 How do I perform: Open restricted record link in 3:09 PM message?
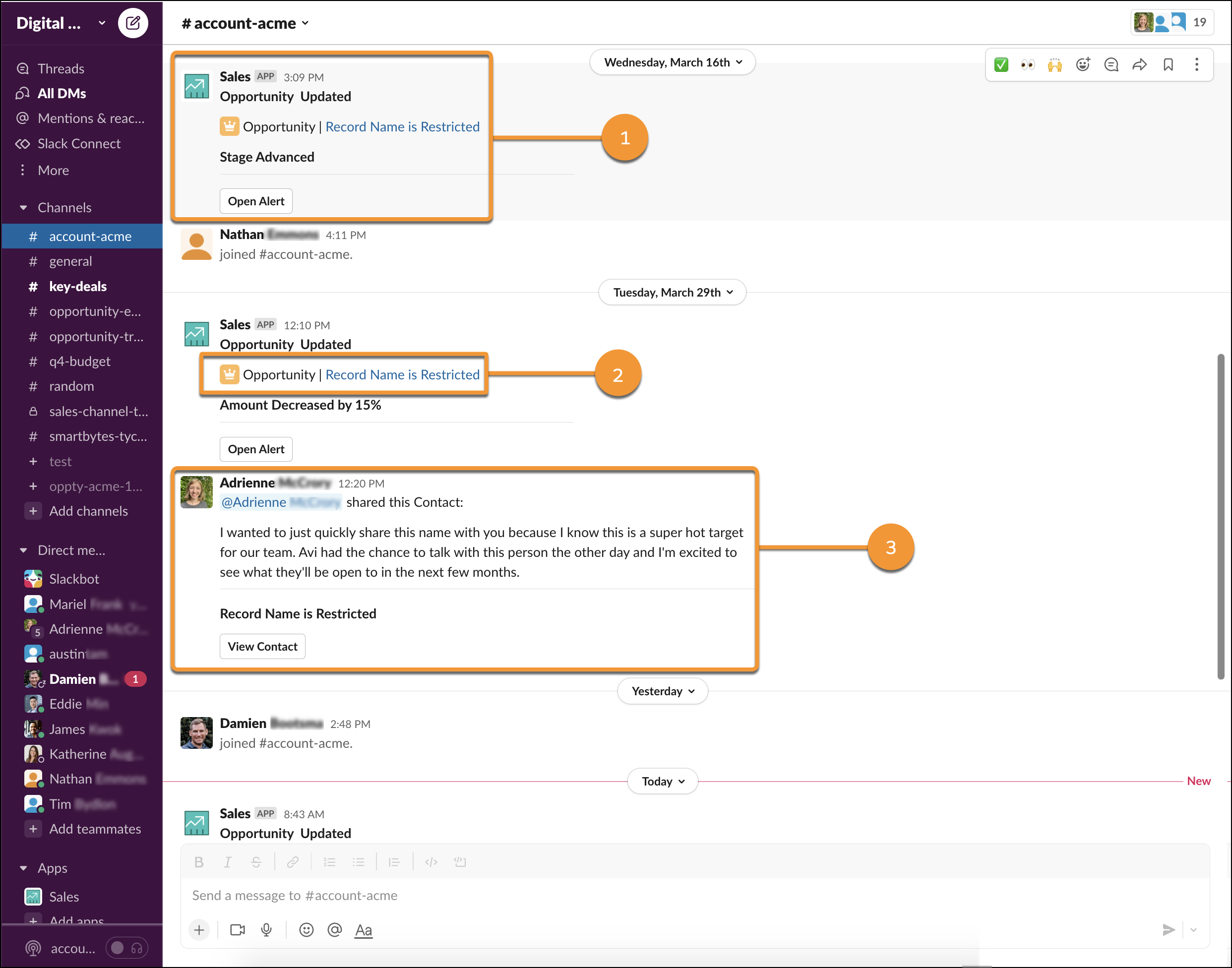click(x=402, y=127)
